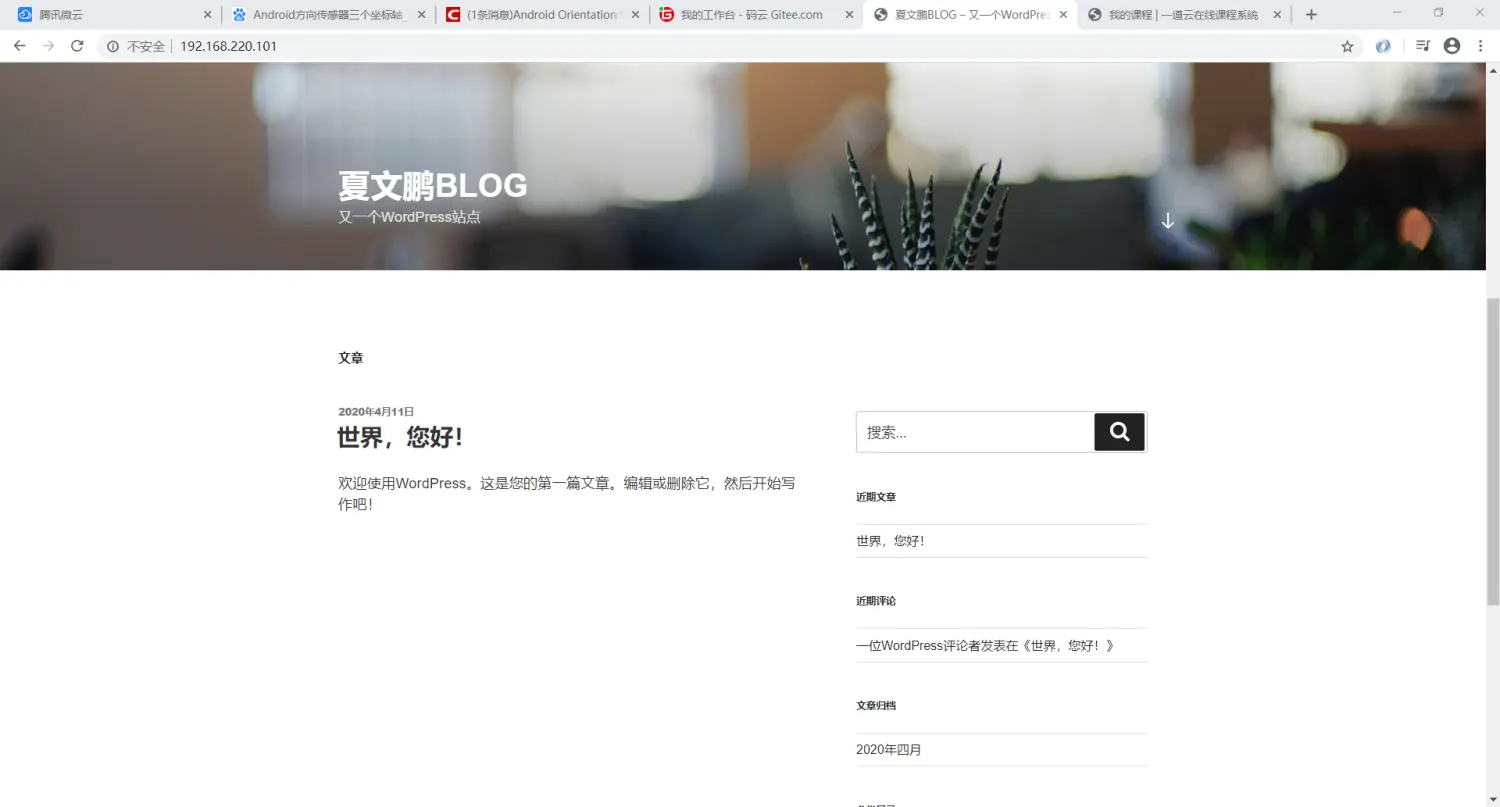Open the 夏文鹏BLOG site title link

tap(432, 185)
